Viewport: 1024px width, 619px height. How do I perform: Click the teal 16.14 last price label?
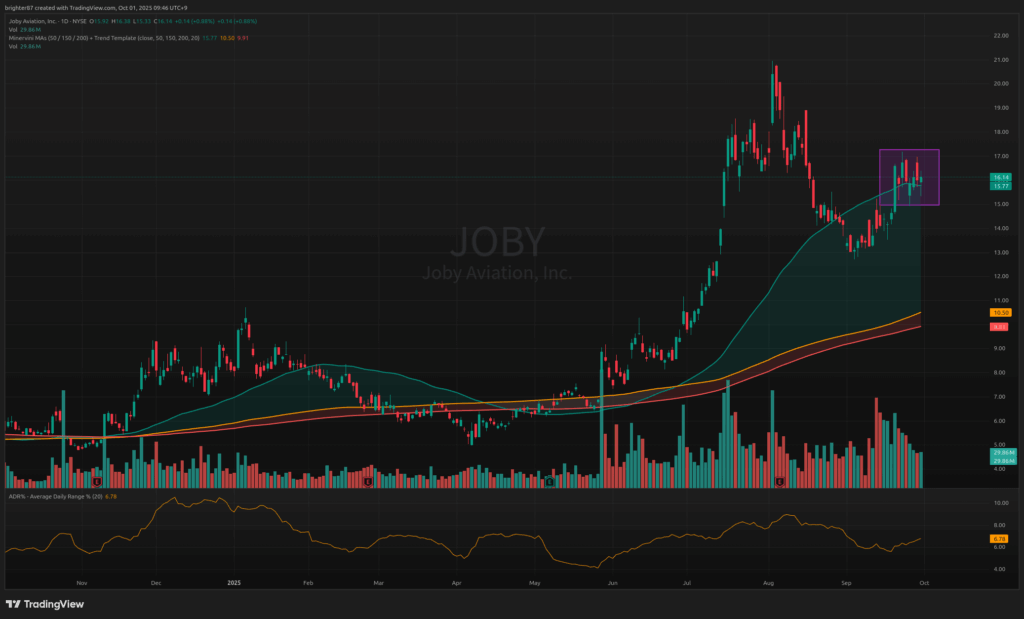(x=999, y=176)
